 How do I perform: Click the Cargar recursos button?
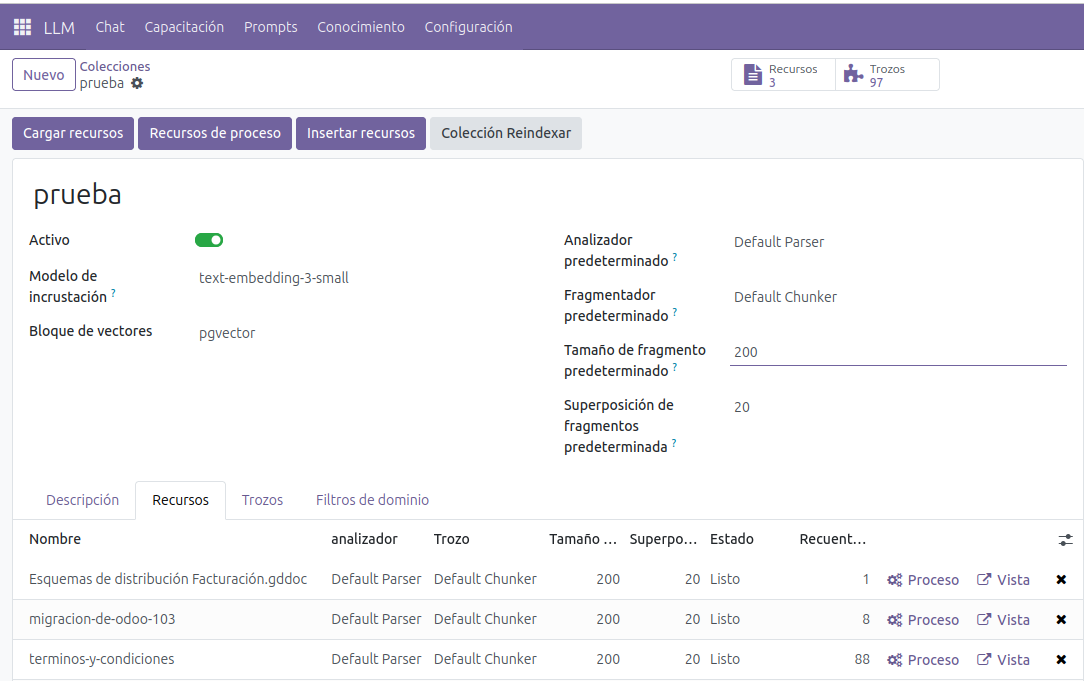coord(73,133)
